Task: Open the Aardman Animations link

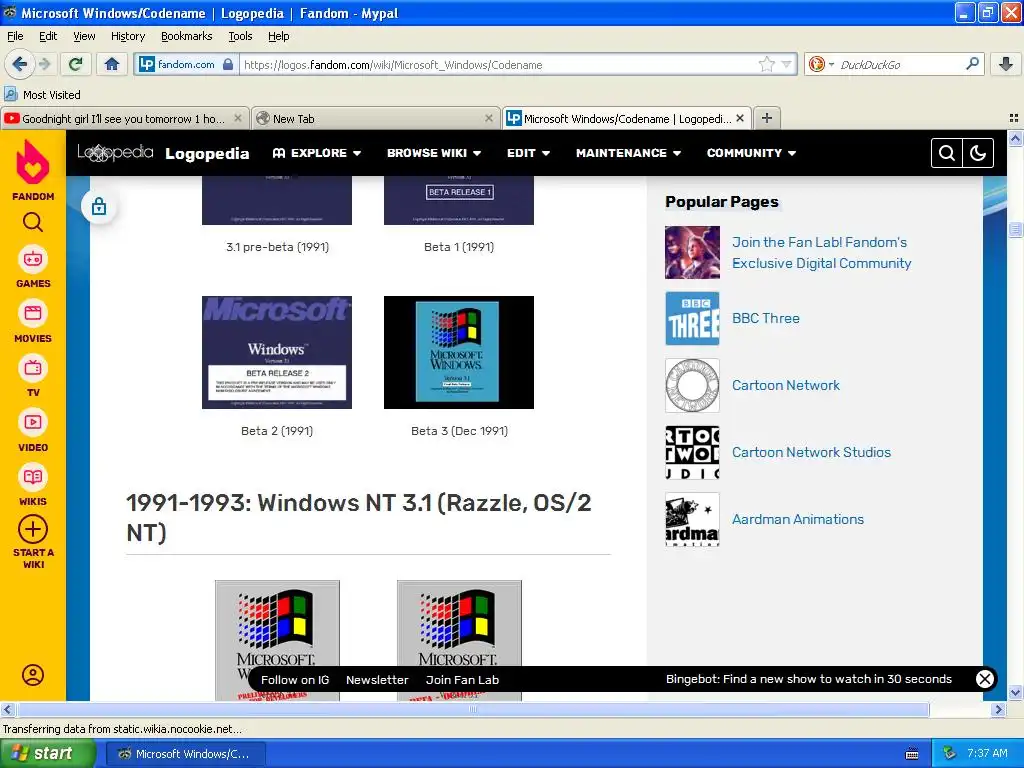Action: (797, 519)
